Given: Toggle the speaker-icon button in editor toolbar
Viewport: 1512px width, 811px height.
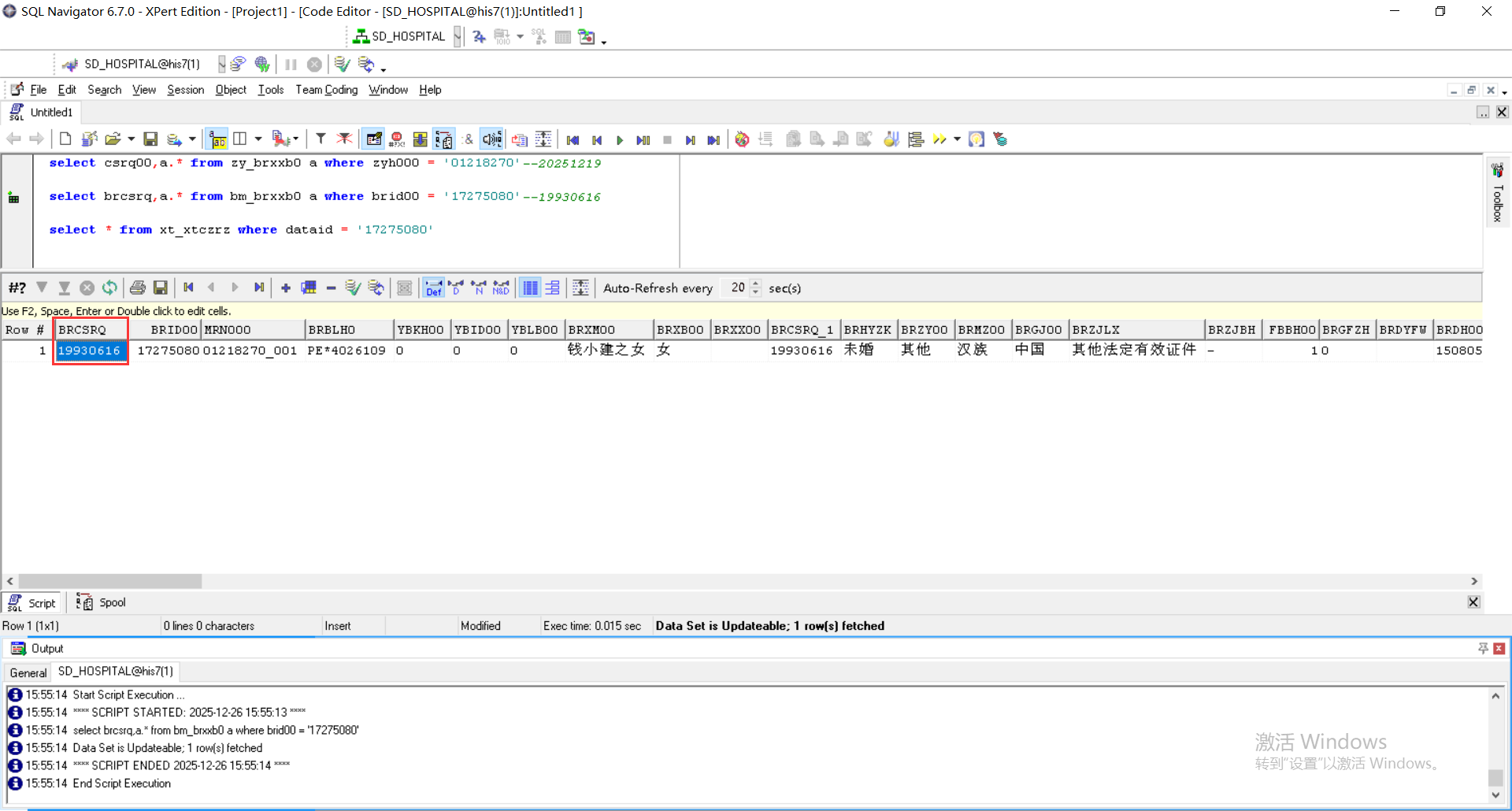Looking at the screenshot, I should tap(492, 139).
